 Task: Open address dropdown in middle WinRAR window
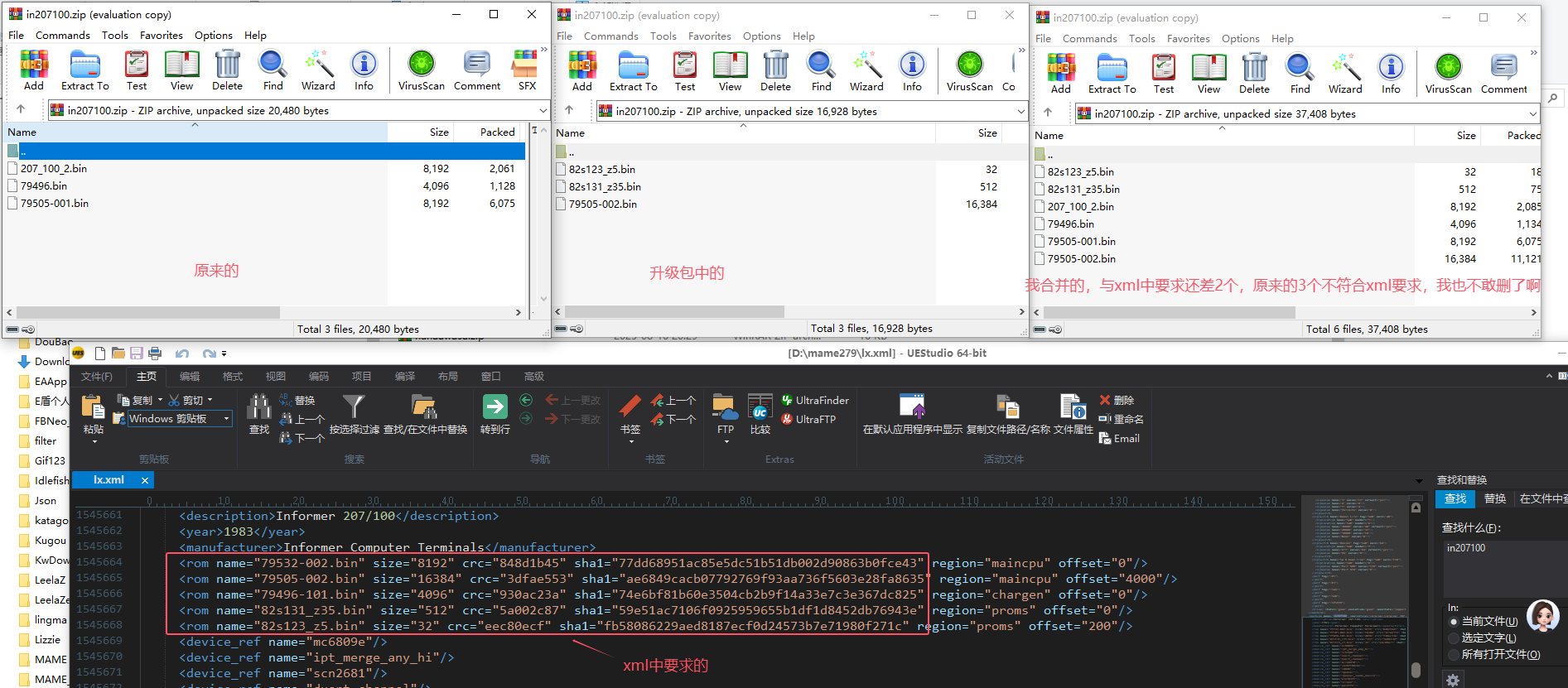click(x=1020, y=111)
